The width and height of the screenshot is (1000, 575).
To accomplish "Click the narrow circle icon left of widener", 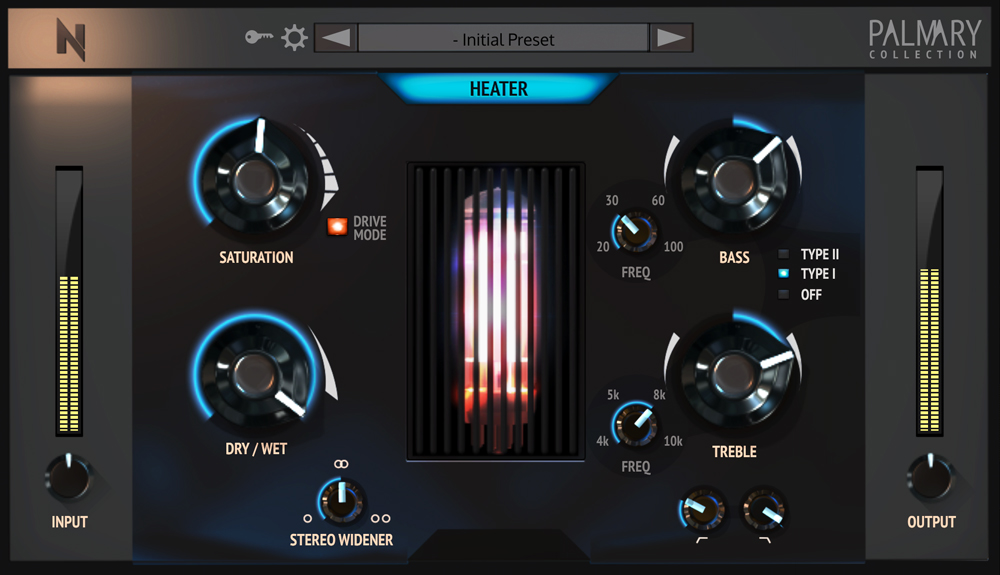I will pyautogui.click(x=307, y=518).
